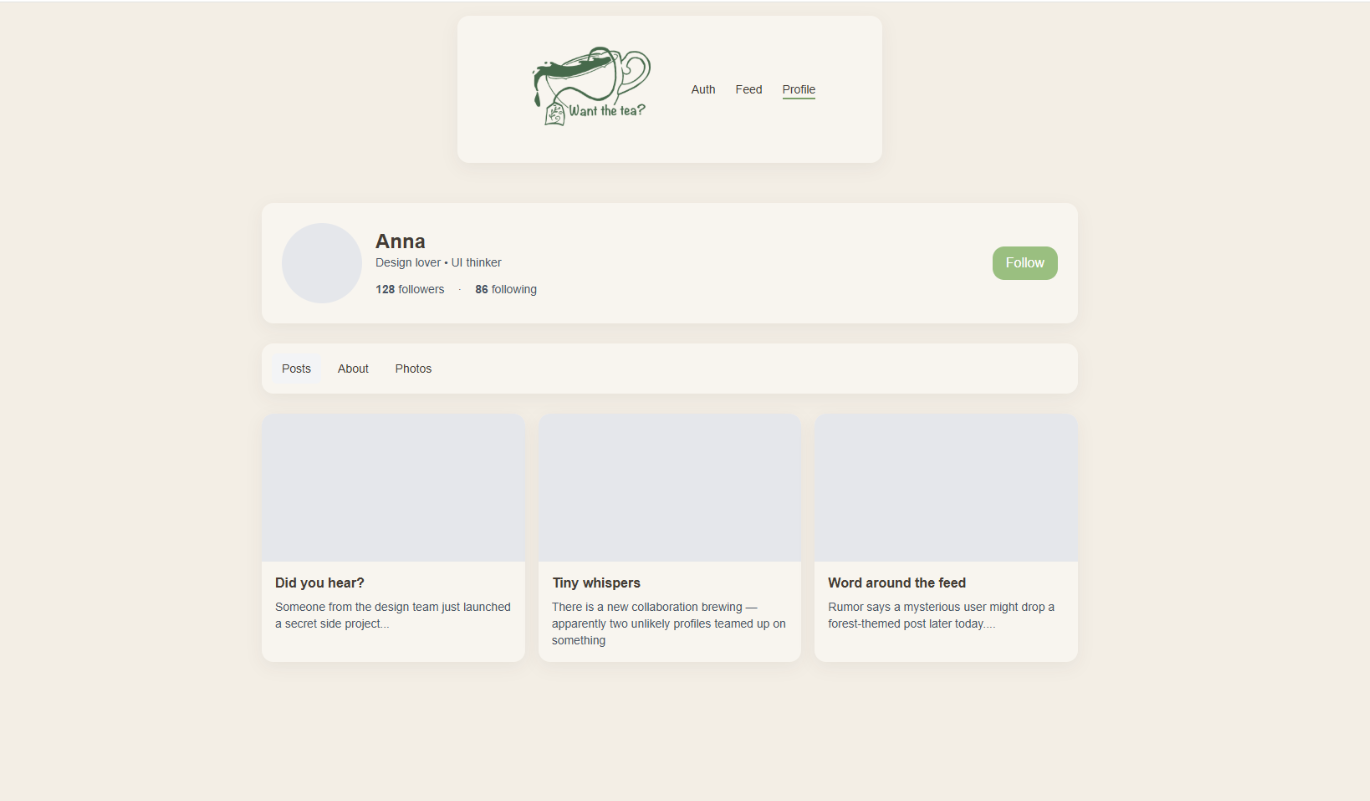Open the 128 followers list
The width and height of the screenshot is (1370, 801).
pos(410,290)
